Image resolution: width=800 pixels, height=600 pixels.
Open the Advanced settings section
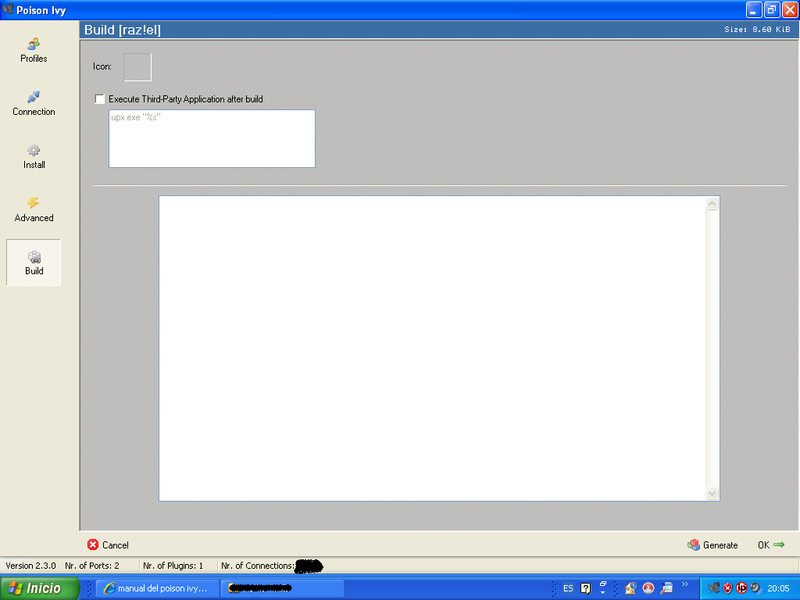34,210
